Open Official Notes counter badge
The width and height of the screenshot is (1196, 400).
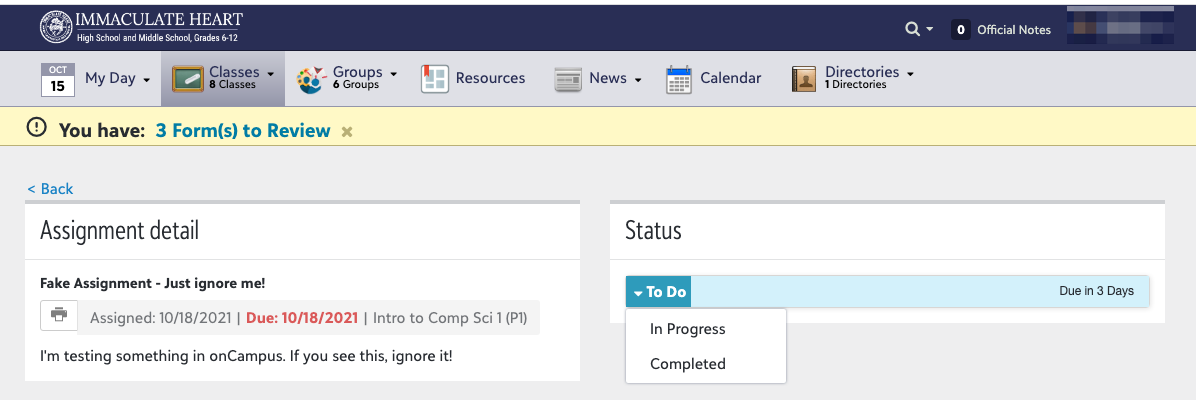[960, 30]
